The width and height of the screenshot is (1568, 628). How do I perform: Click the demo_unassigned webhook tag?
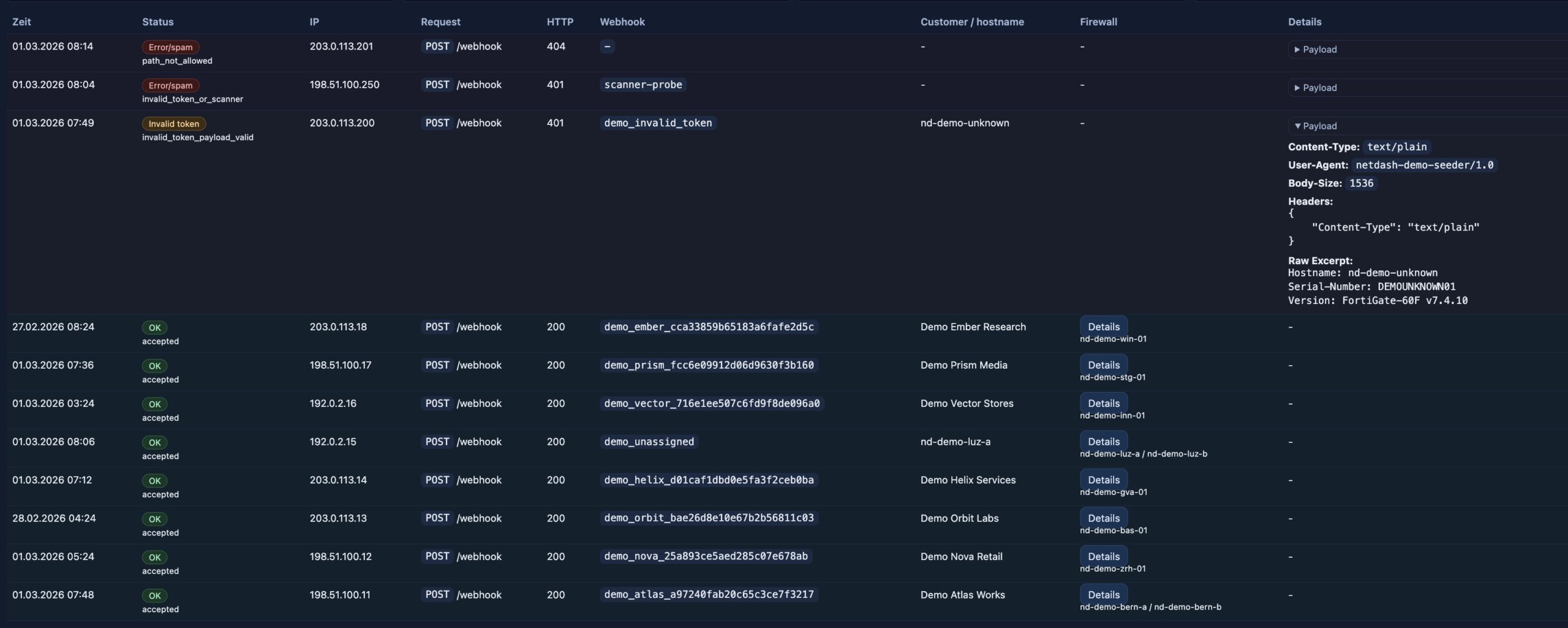(x=649, y=442)
